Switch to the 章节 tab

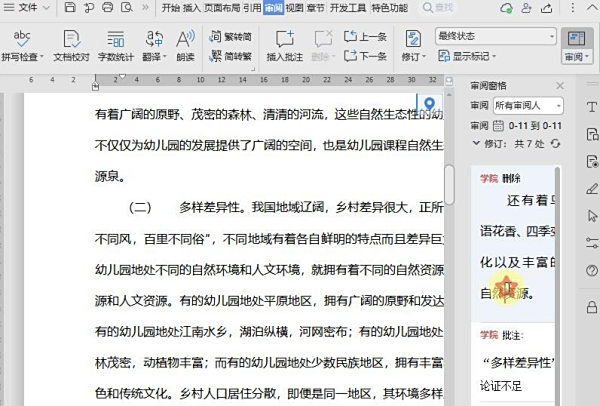pos(315,8)
